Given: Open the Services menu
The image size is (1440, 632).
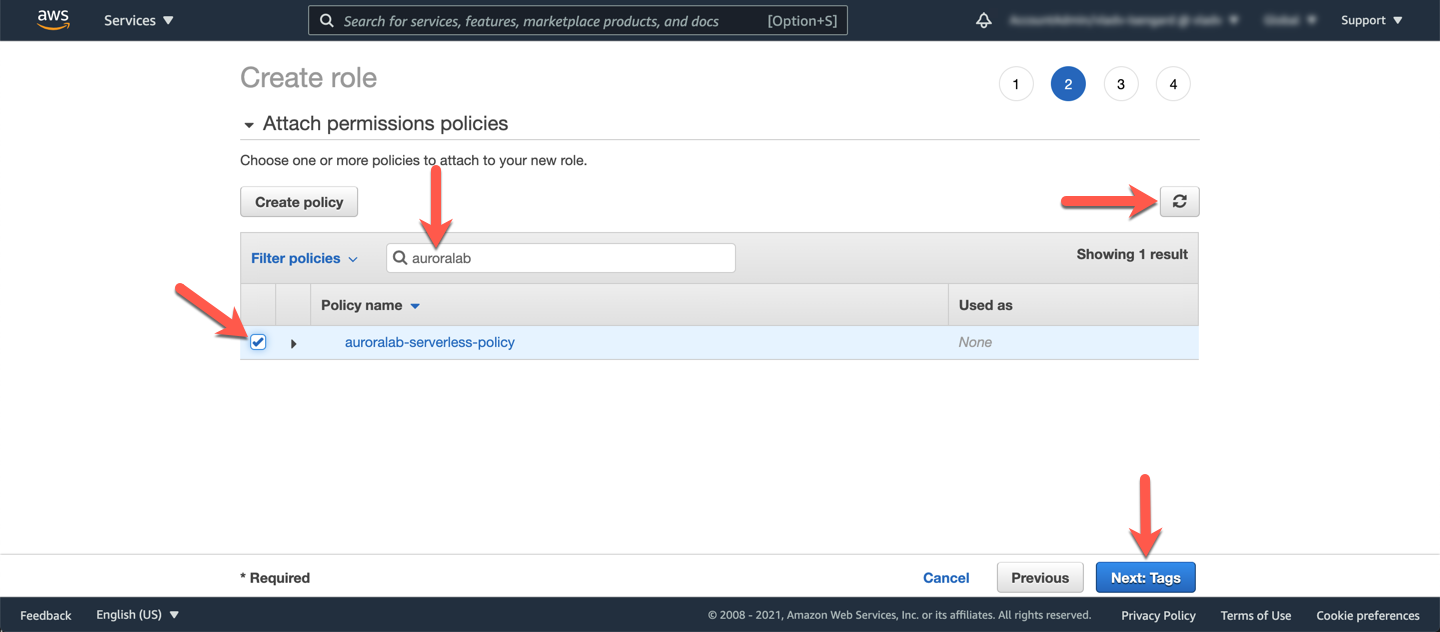Looking at the screenshot, I should [139, 20].
